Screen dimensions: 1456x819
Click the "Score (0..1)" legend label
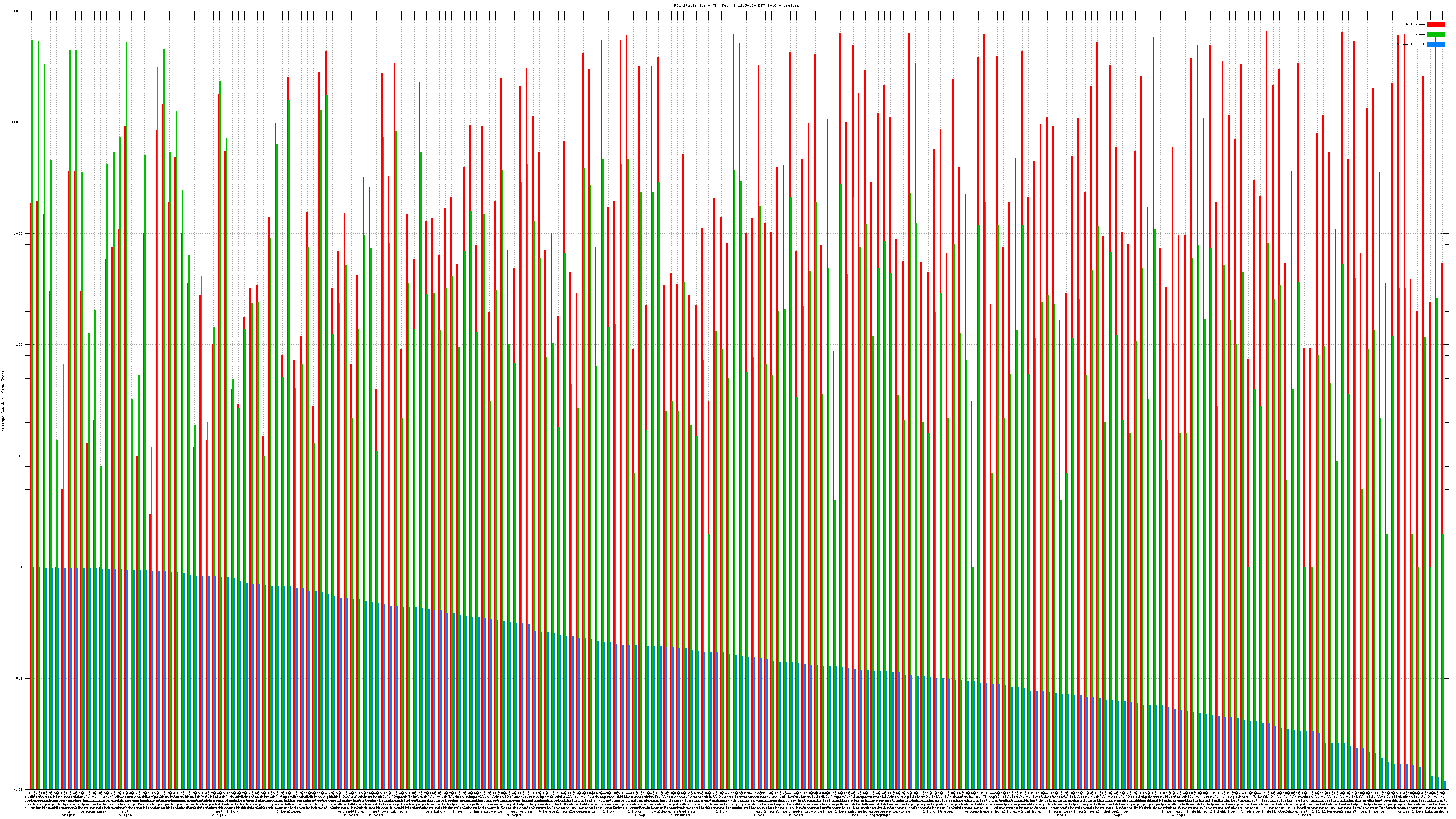(1411, 44)
